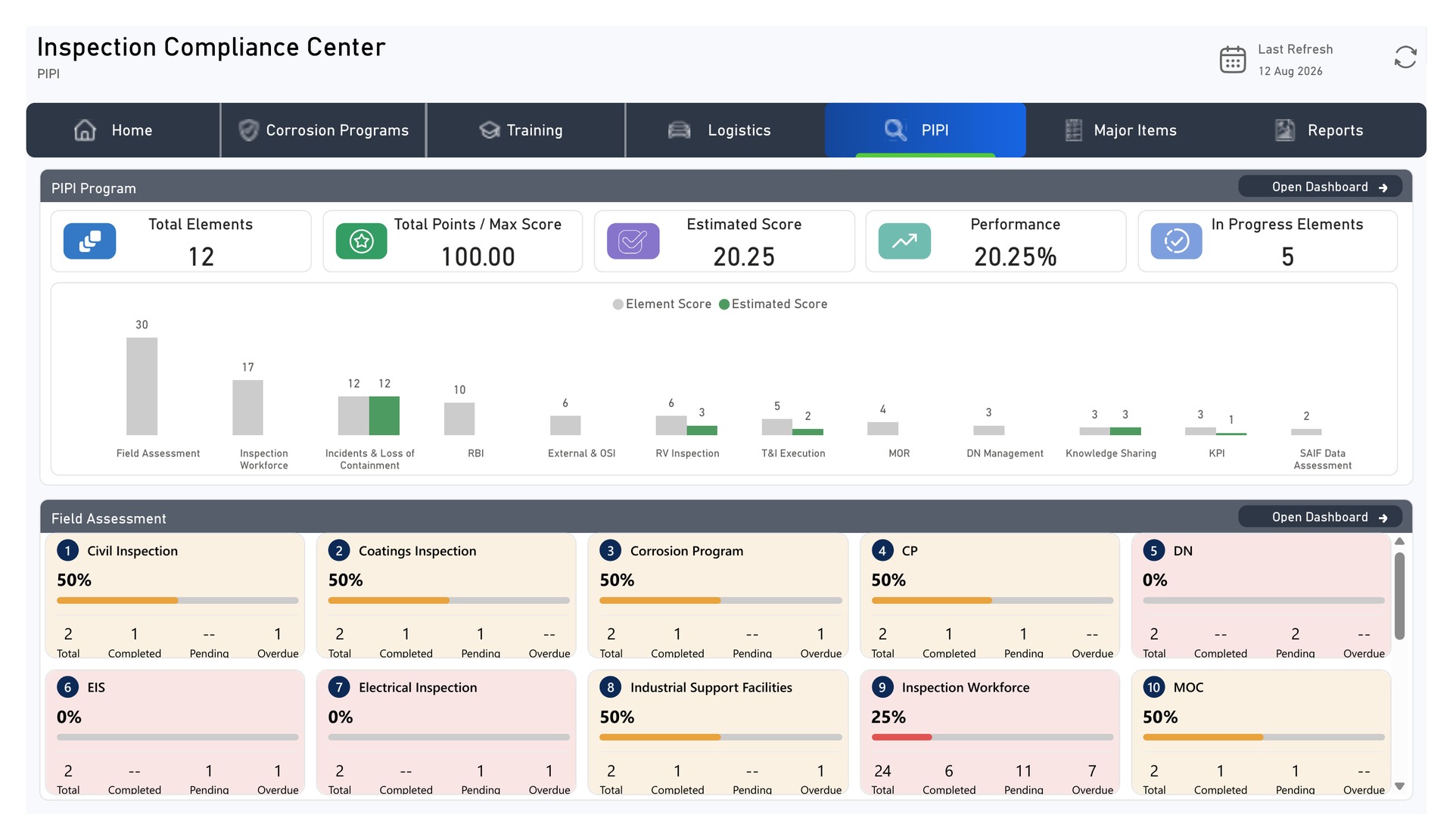Open the Electrical Inspection card title

click(x=418, y=687)
